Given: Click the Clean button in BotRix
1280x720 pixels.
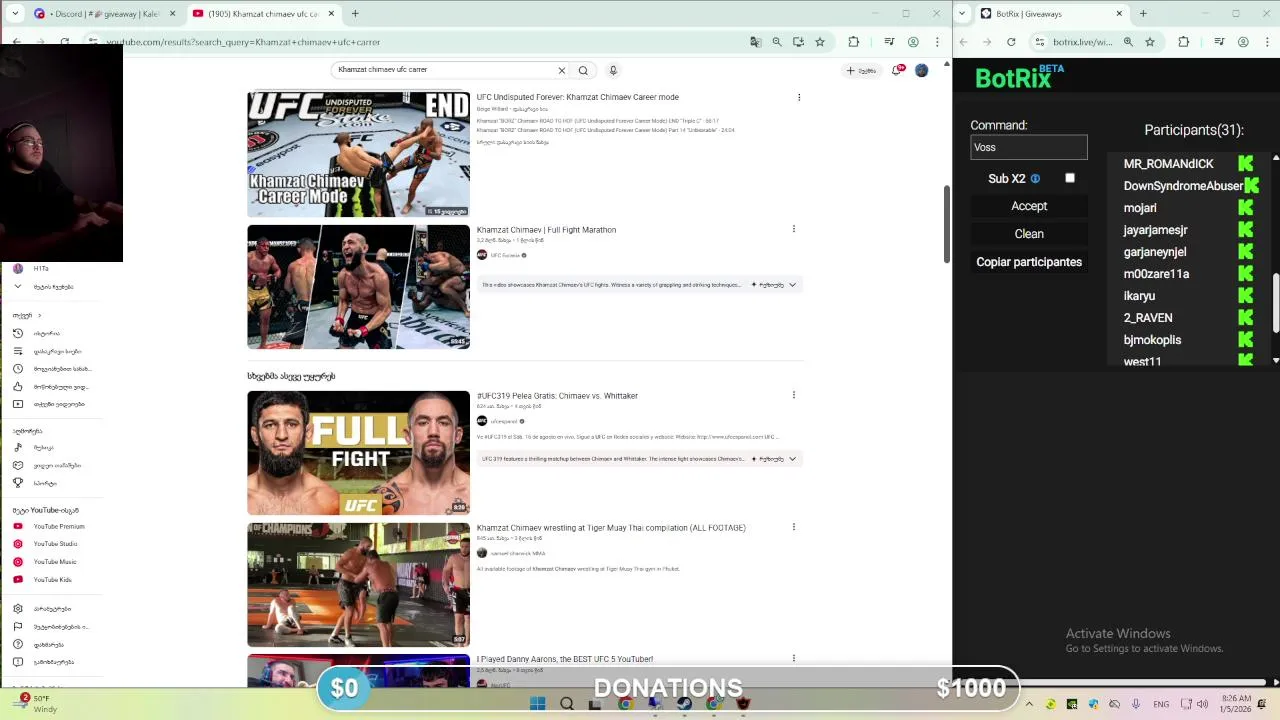Looking at the screenshot, I should (x=1029, y=234).
